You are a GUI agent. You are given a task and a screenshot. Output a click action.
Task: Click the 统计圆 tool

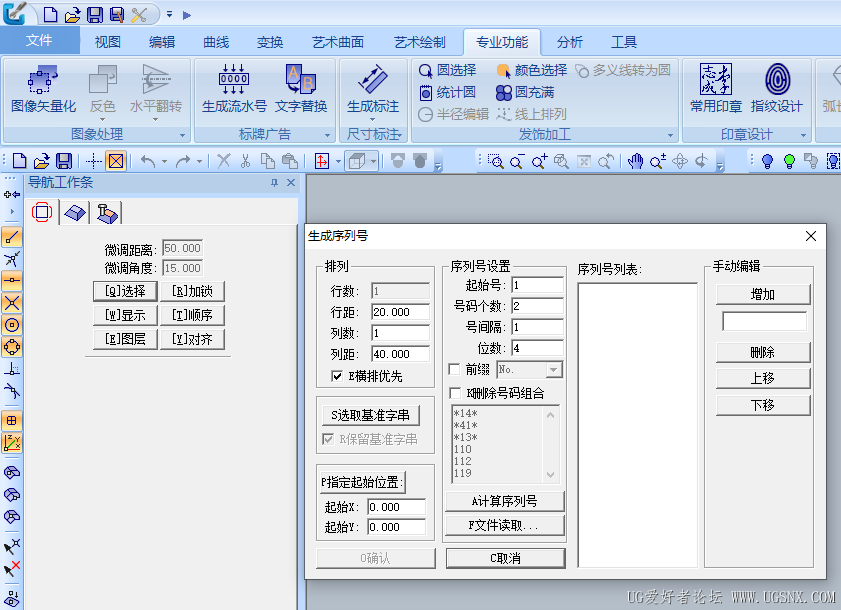pos(446,92)
